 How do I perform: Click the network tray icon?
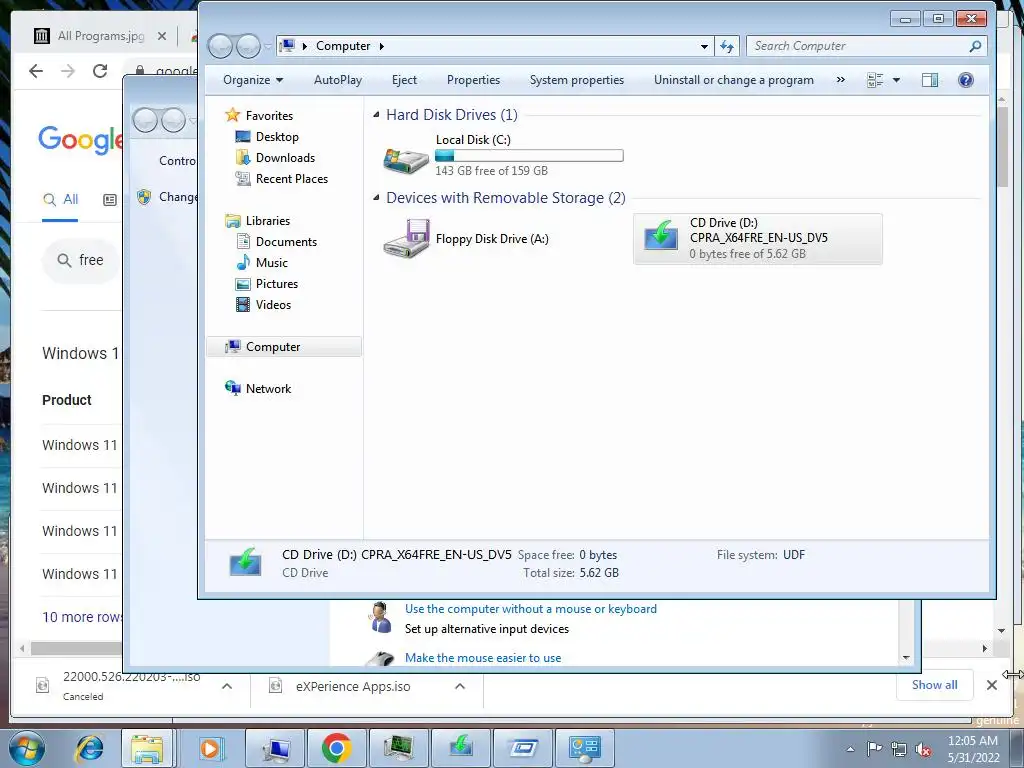pos(899,749)
